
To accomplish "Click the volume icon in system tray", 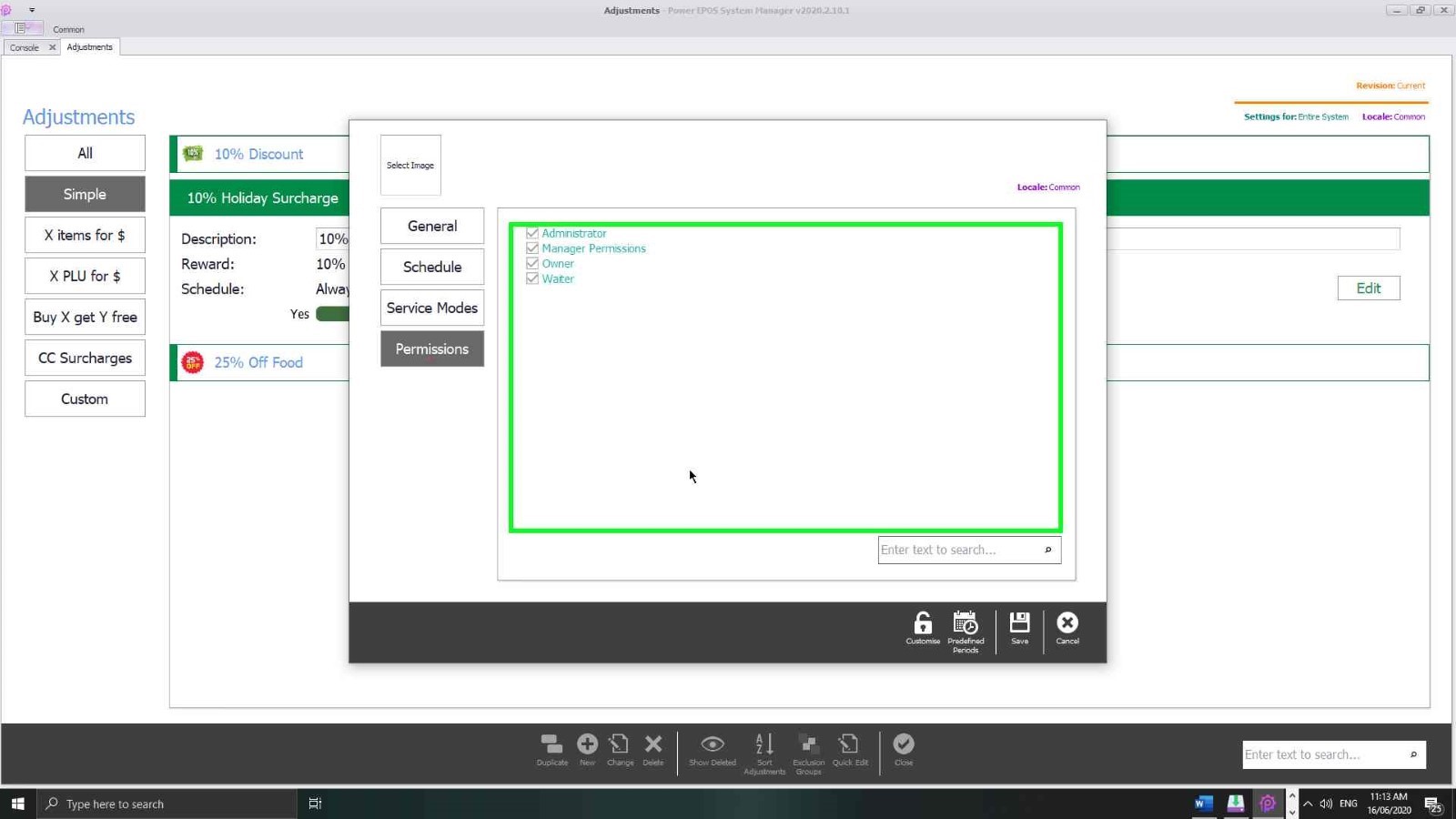I will pos(1326,804).
